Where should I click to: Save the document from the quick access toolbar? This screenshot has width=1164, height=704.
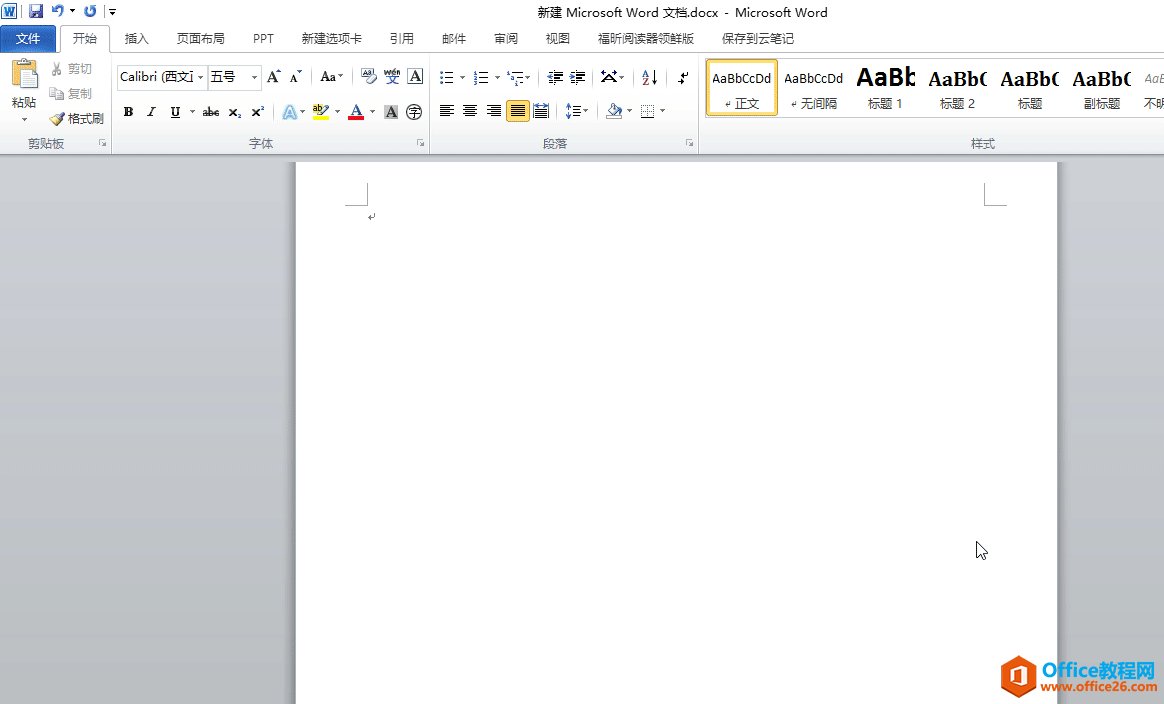[36, 11]
